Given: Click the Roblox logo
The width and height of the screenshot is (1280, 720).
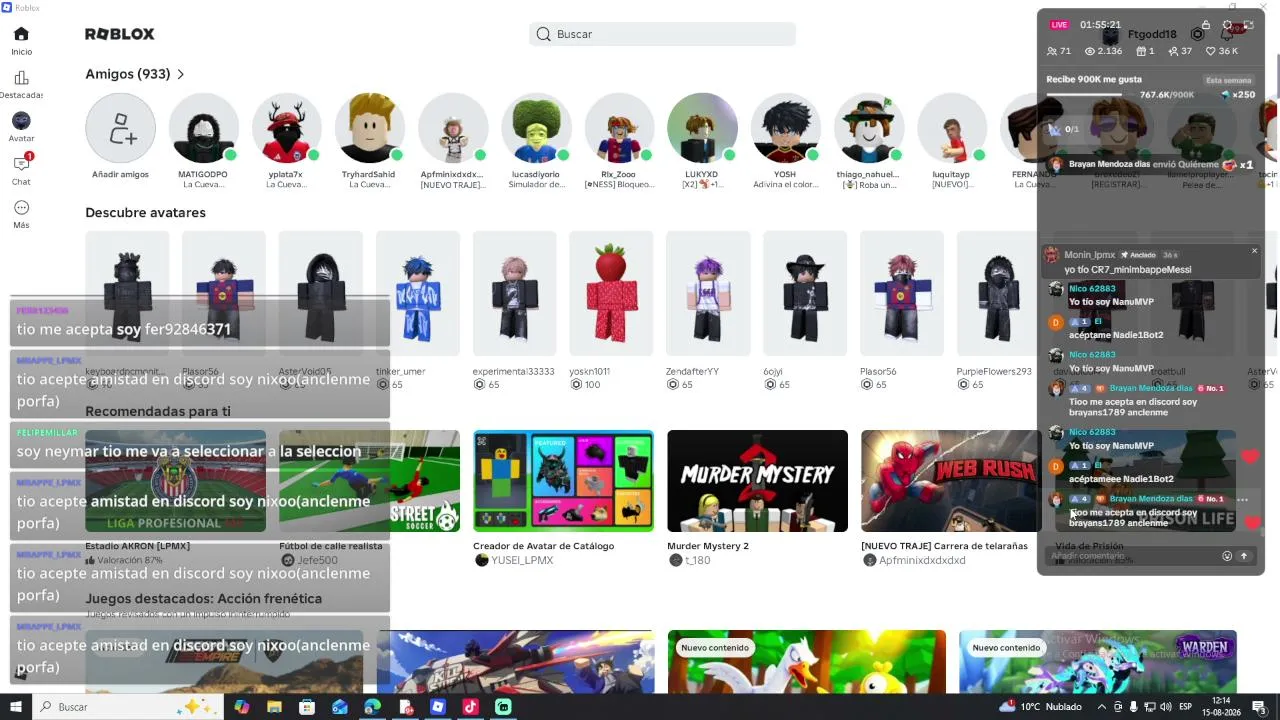Looking at the screenshot, I should [120, 34].
